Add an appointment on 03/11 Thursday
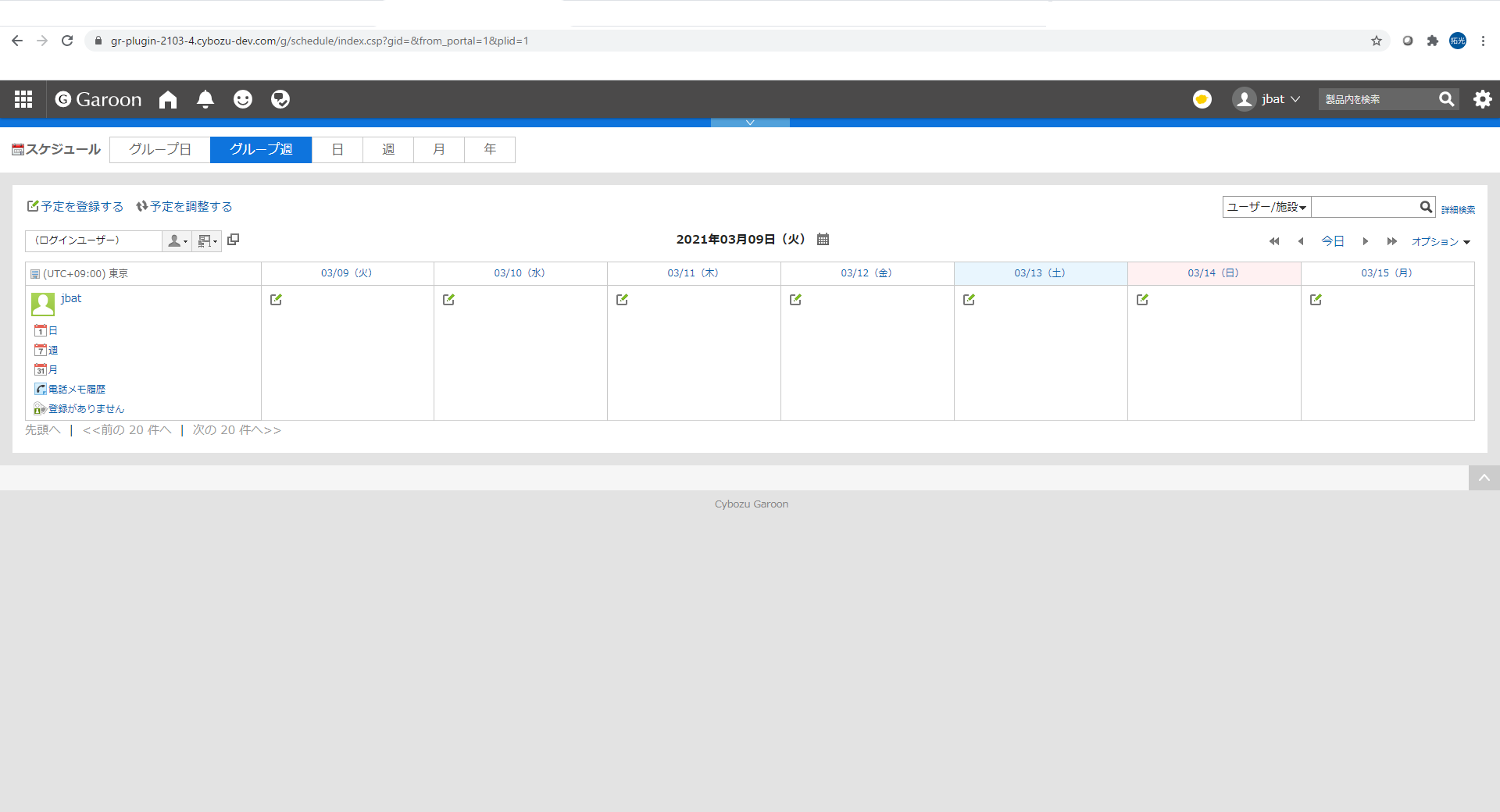This screenshot has width=1500, height=812. (x=622, y=300)
